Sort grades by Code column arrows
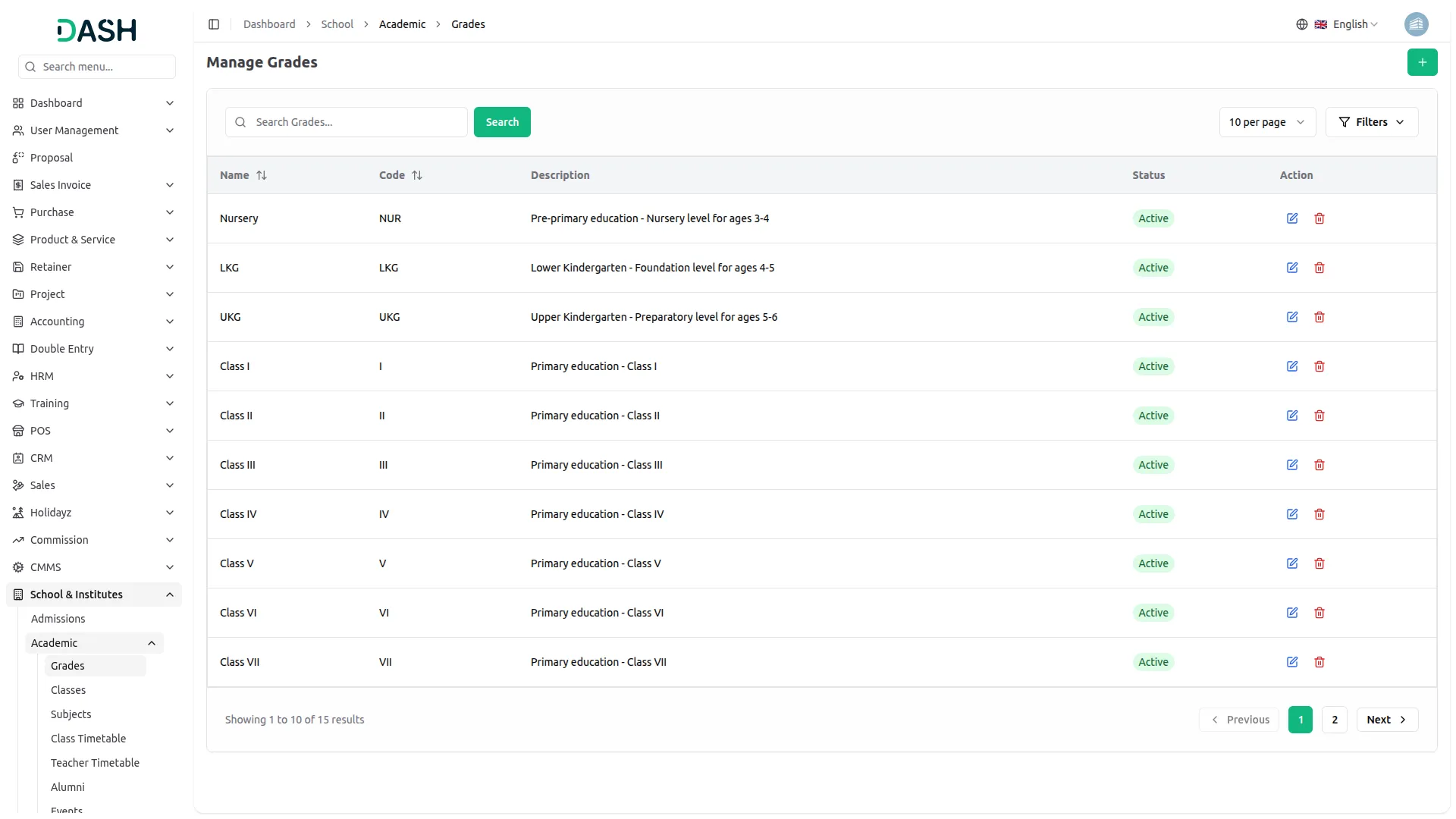The height and width of the screenshot is (819, 1456). (417, 175)
